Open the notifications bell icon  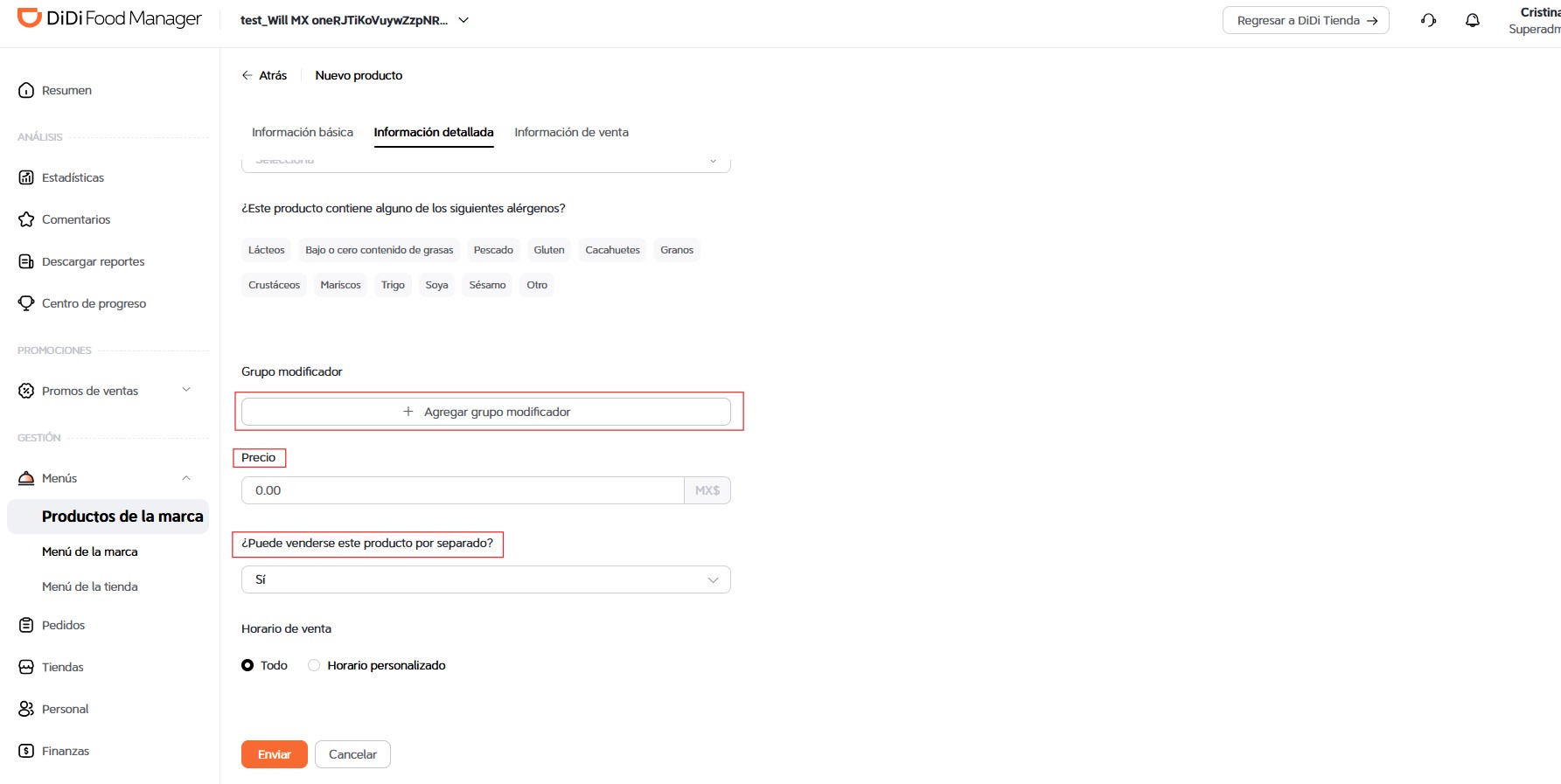[1473, 20]
